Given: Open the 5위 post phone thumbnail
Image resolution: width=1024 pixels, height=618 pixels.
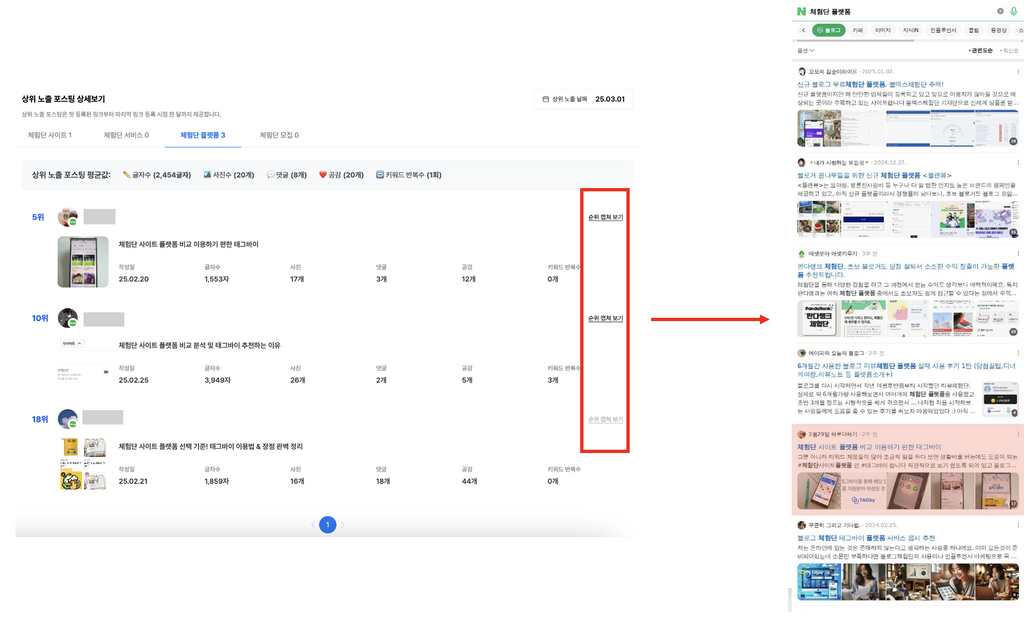Looking at the screenshot, I should [83, 262].
